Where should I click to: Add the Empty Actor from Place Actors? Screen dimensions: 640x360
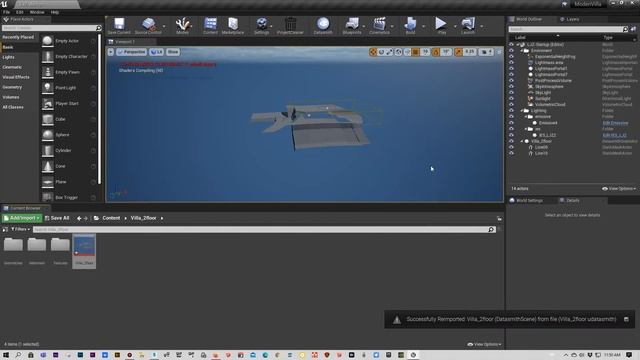(x=69, y=41)
